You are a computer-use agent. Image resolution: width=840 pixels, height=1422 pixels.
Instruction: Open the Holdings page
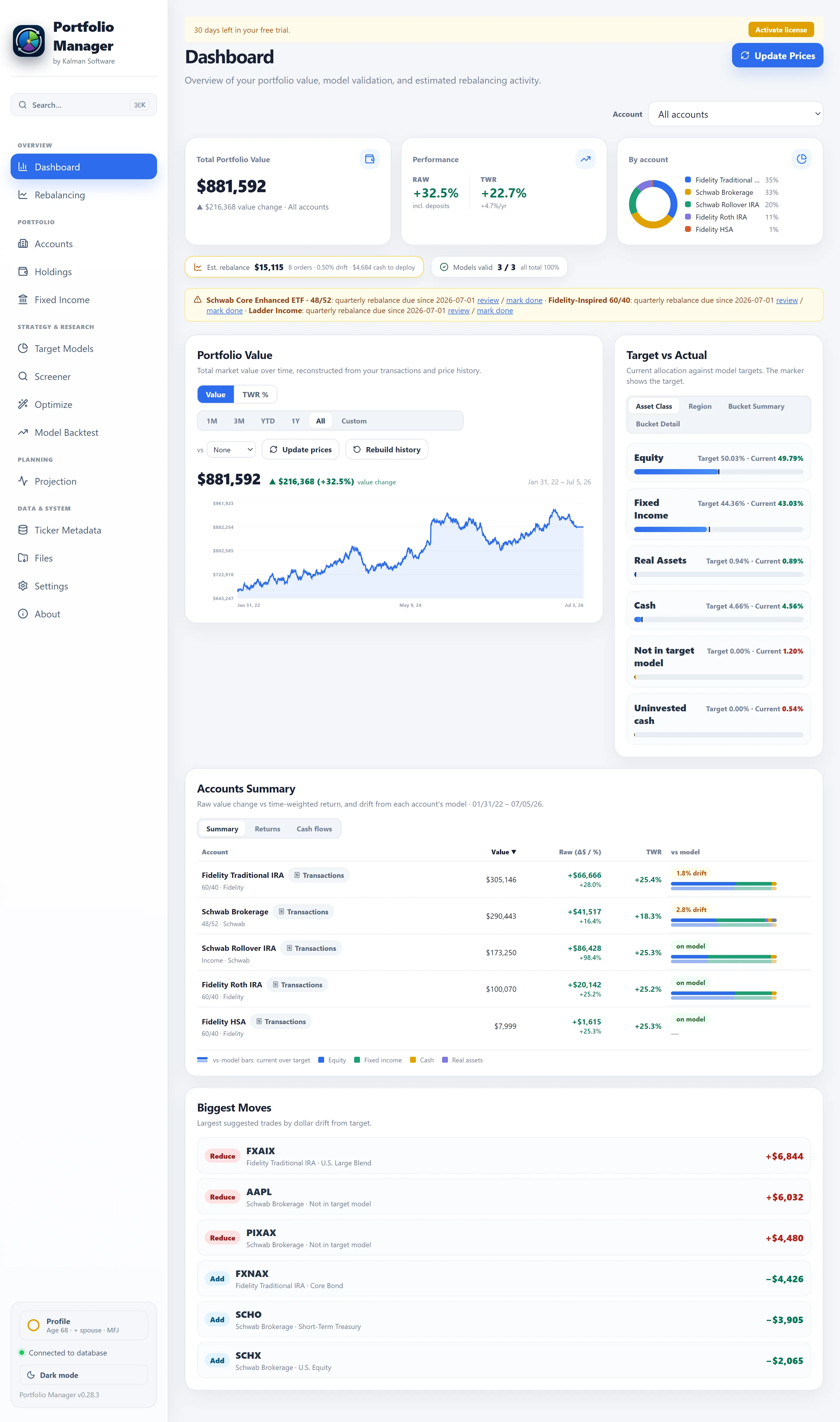point(84,272)
